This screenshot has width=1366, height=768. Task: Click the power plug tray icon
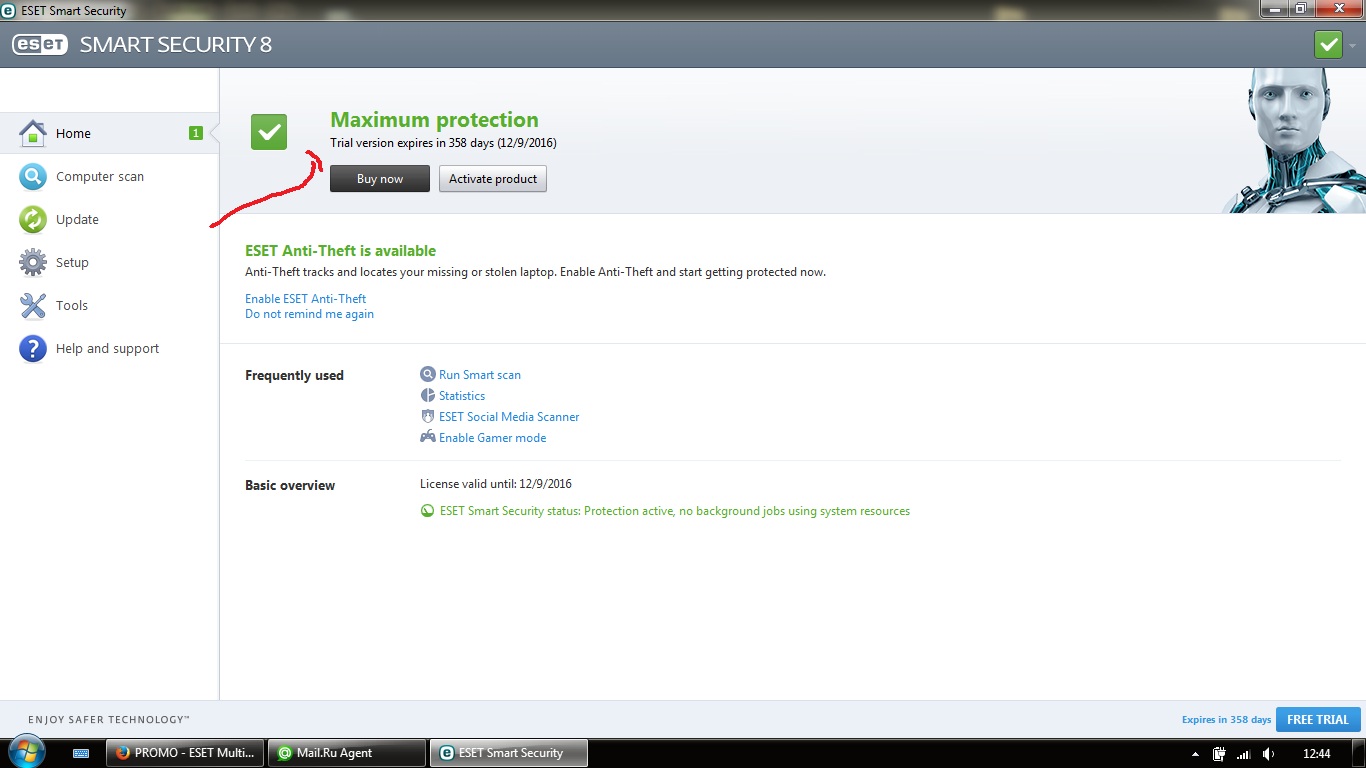(1220, 753)
